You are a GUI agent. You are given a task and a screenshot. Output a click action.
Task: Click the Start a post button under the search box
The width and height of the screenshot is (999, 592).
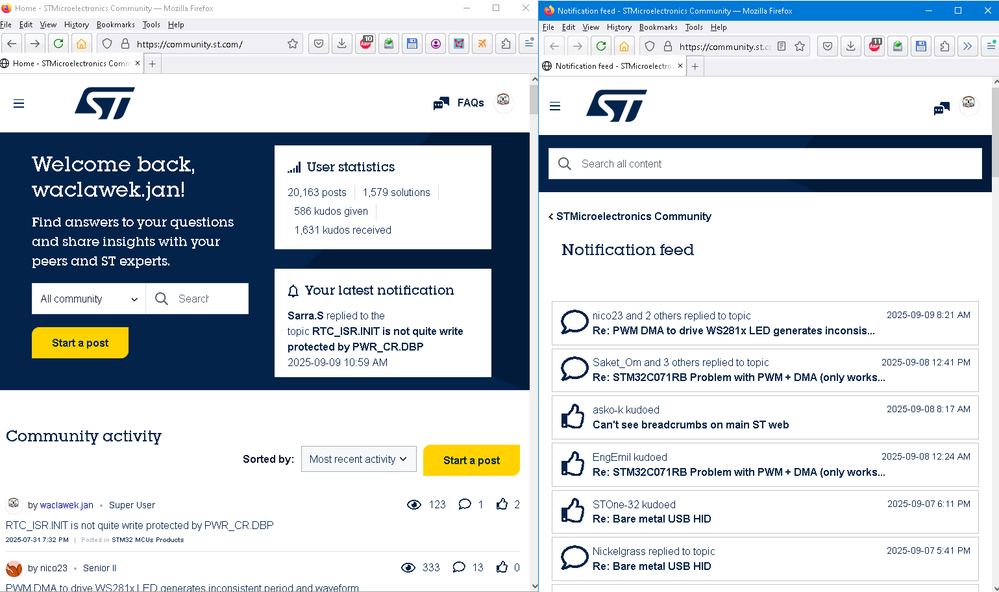click(x=80, y=343)
